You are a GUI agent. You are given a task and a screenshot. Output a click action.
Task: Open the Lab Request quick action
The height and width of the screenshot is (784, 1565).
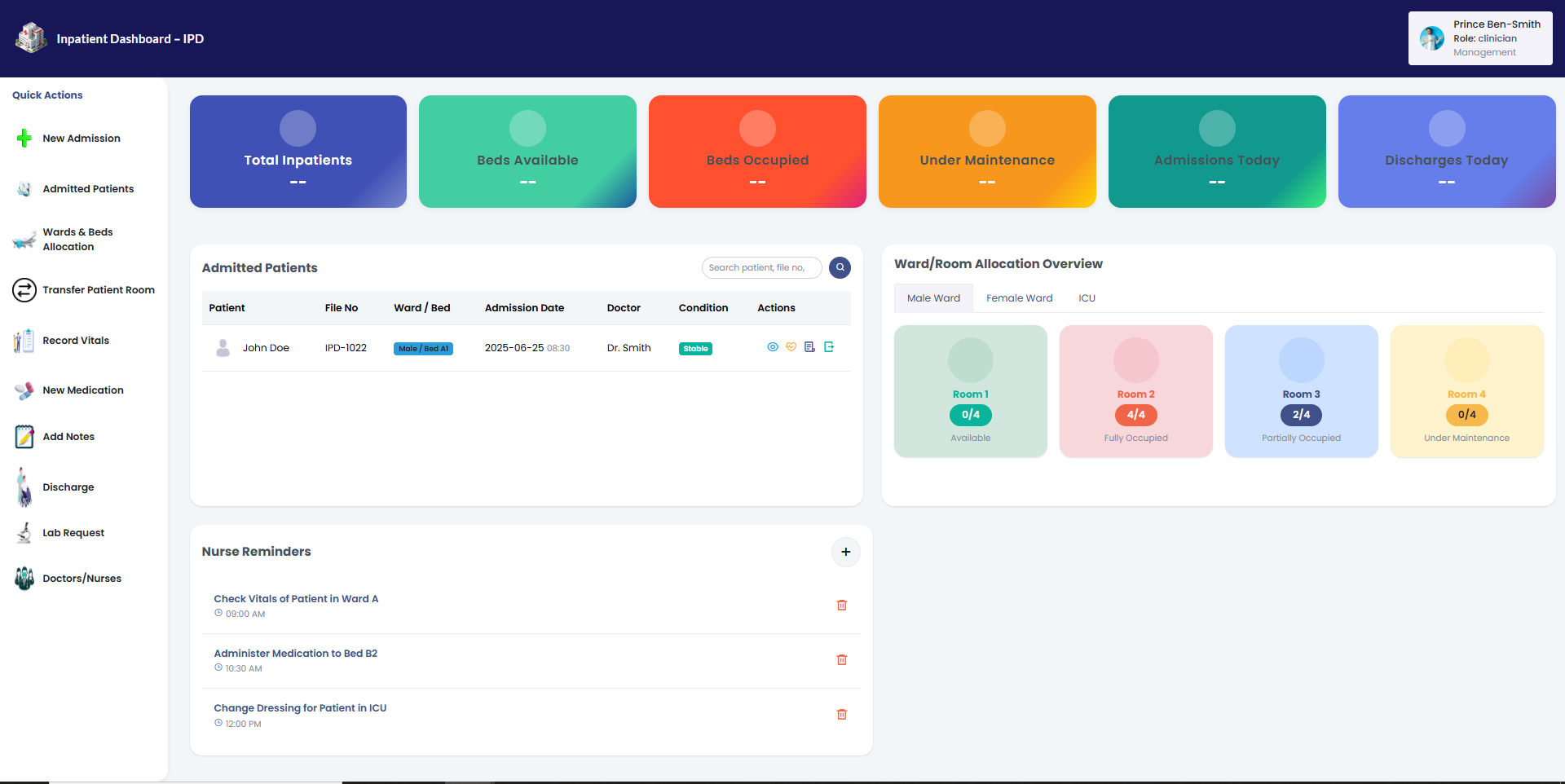[73, 533]
